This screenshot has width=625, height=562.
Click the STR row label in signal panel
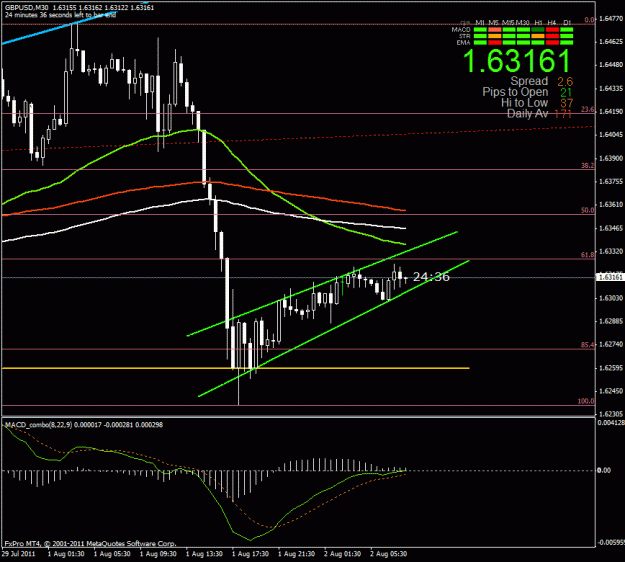point(465,36)
